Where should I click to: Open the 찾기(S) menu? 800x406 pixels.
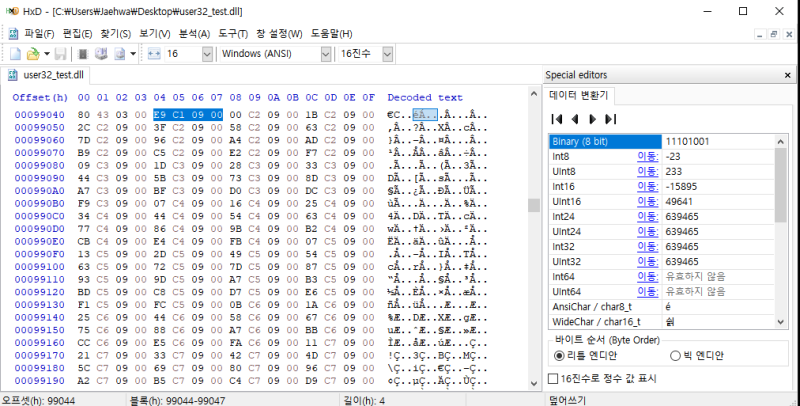click(115, 34)
